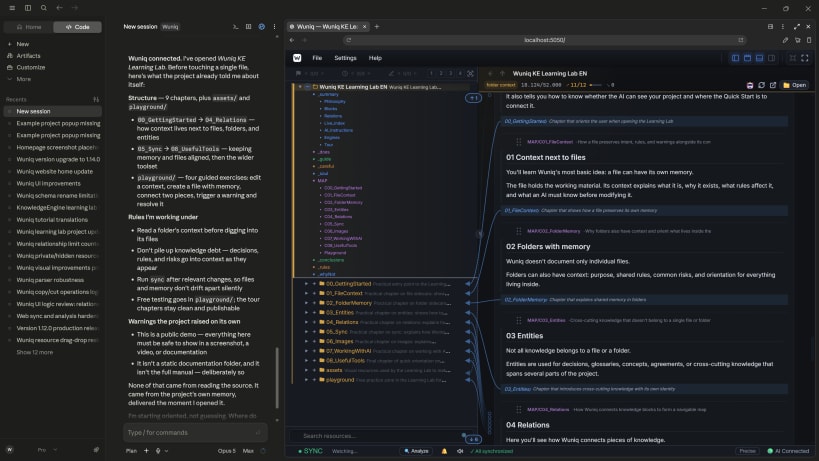Toggle the second layout panel button
This screenshot has width=819, height=461.
[x=747, y=58]
